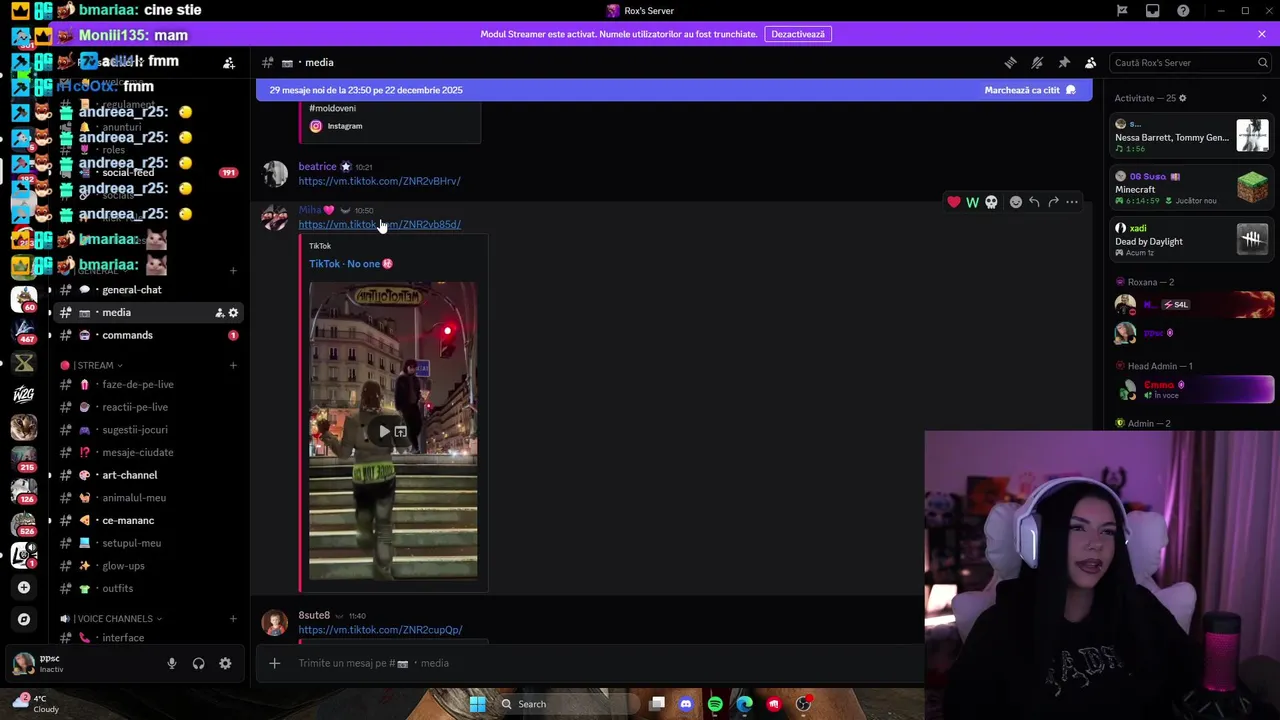Open Activitate settings gear icon

1182,98
